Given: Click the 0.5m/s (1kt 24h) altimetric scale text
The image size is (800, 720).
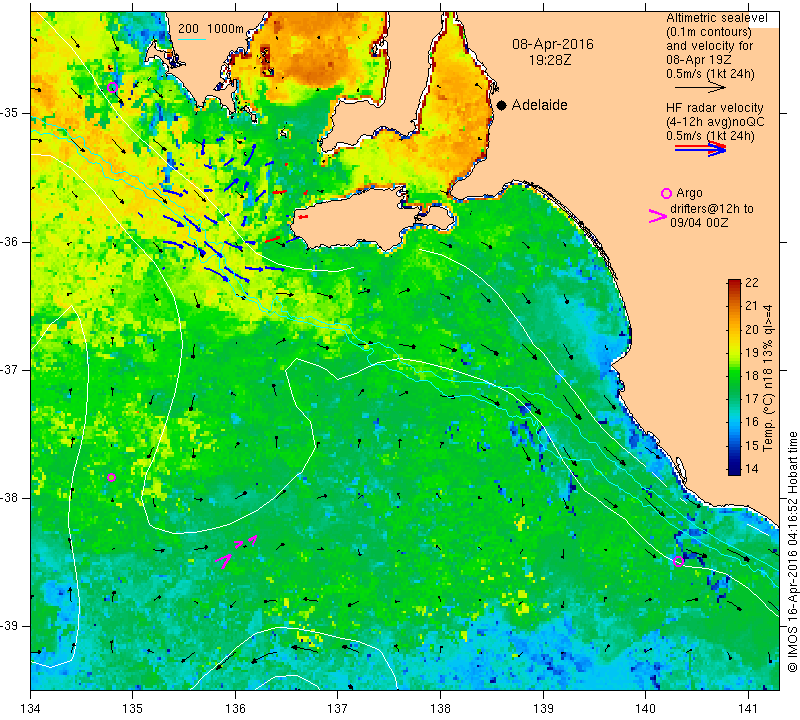Looking at the screenshot, I should [x=710, y=74].
